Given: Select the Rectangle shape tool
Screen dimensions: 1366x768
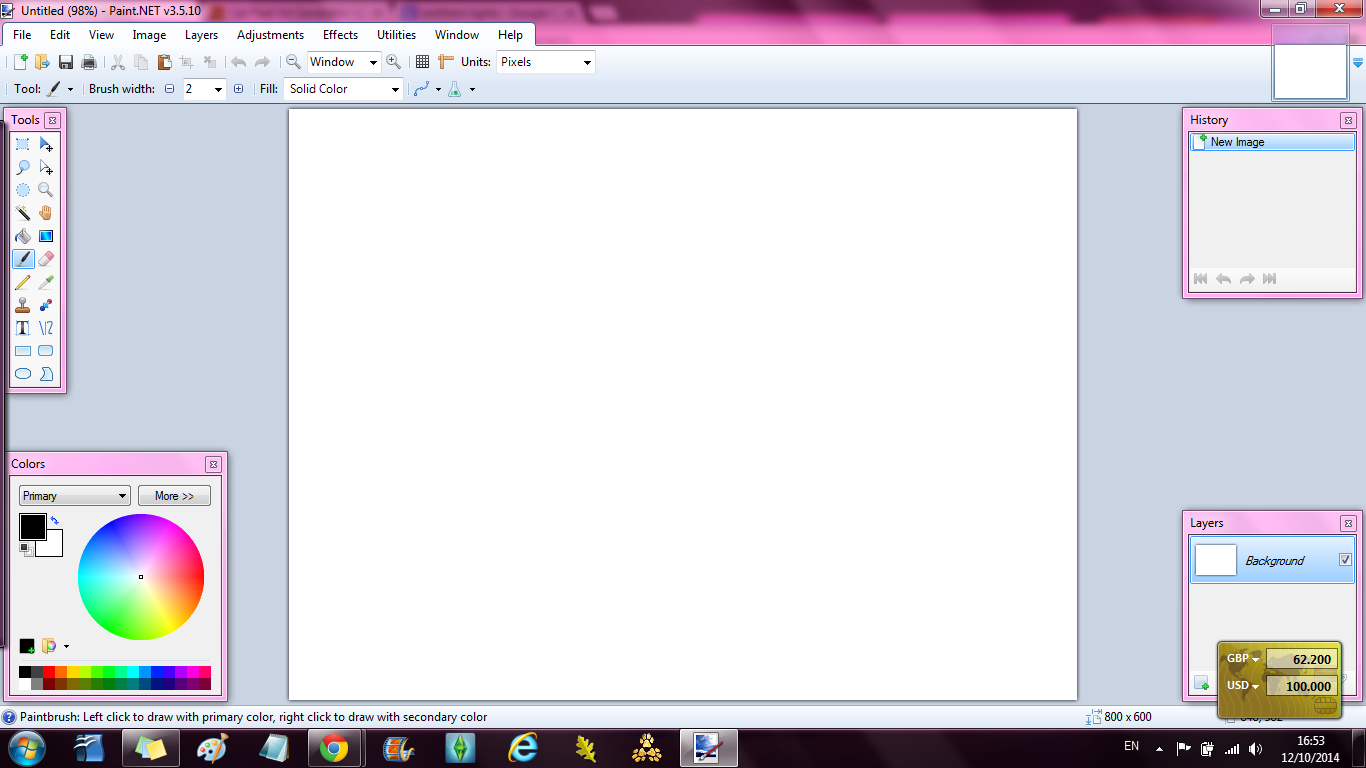Looking at the screenshot, I should pyautogui.click(x=22, y=351).
